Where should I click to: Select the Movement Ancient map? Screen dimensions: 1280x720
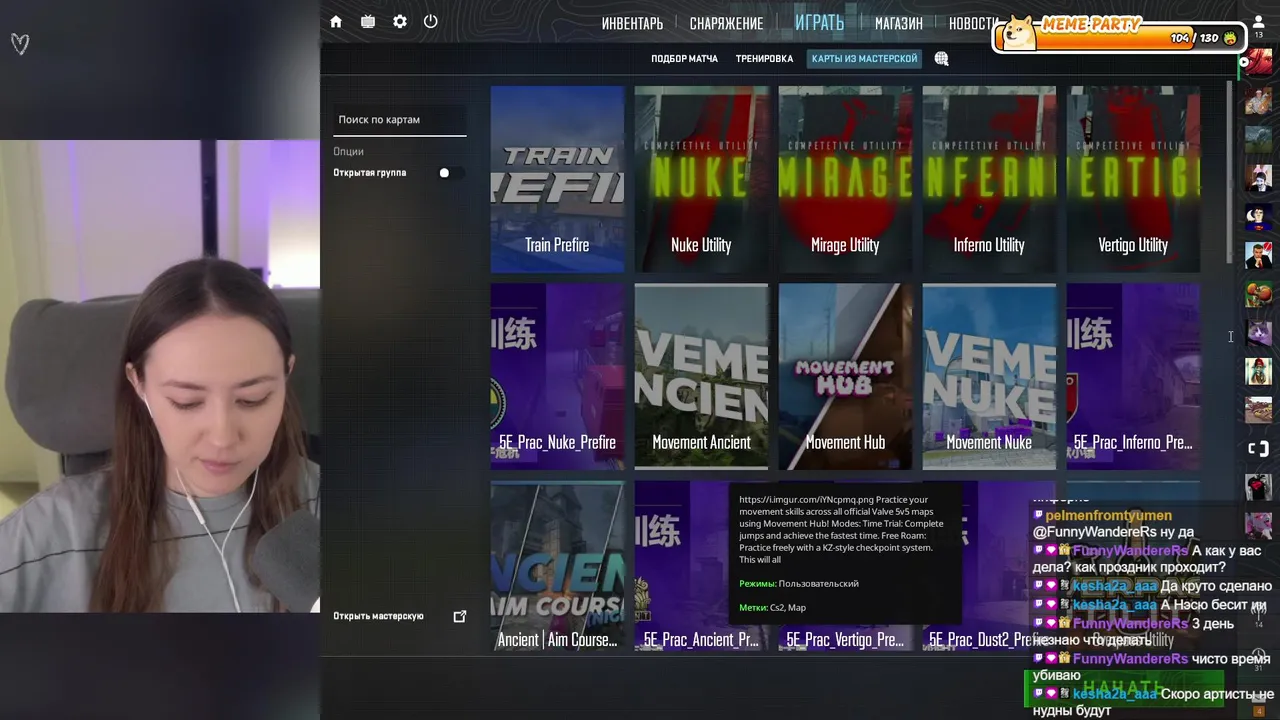point(701,377)
